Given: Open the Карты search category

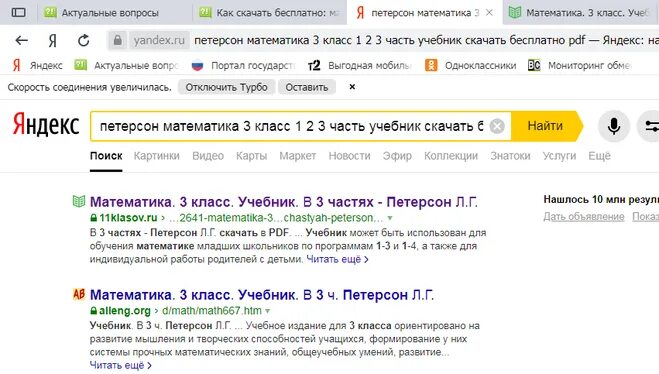Looking at the screenshot, I should coord(251,156).
